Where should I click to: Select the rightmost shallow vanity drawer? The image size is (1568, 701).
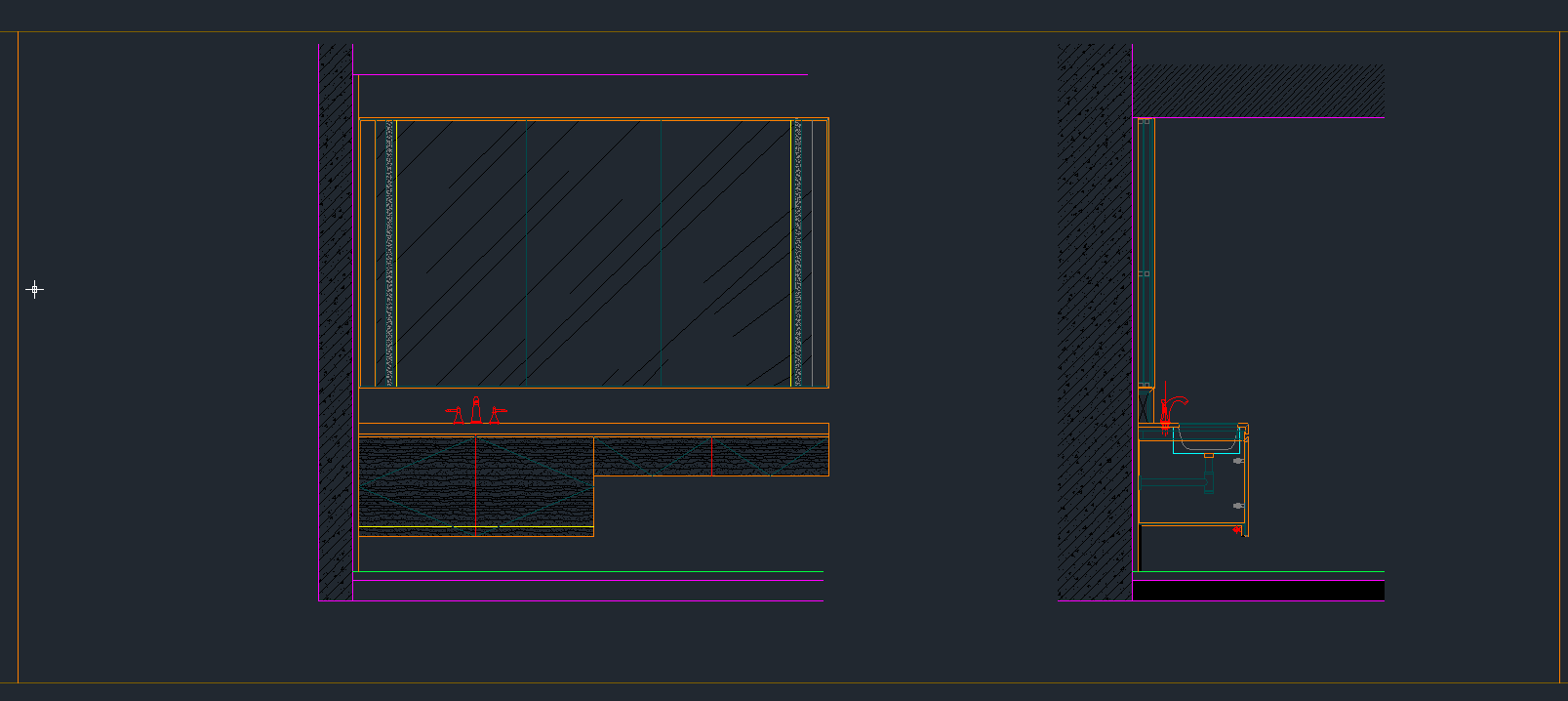tap(770, 456)
